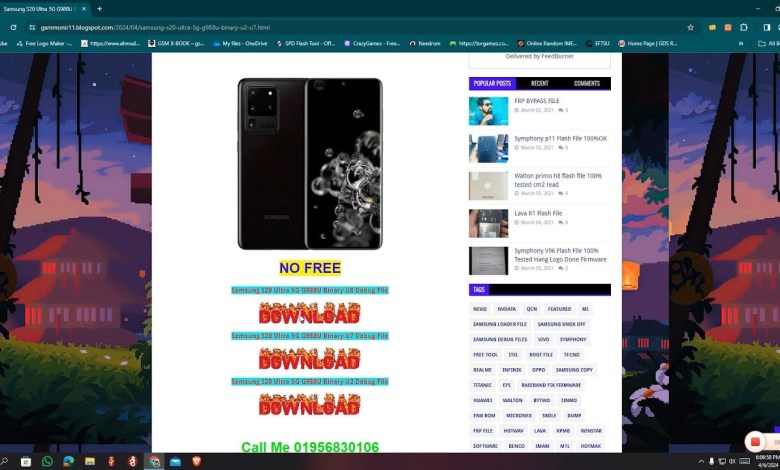Open a new browser tab

(x=99, y=8)
